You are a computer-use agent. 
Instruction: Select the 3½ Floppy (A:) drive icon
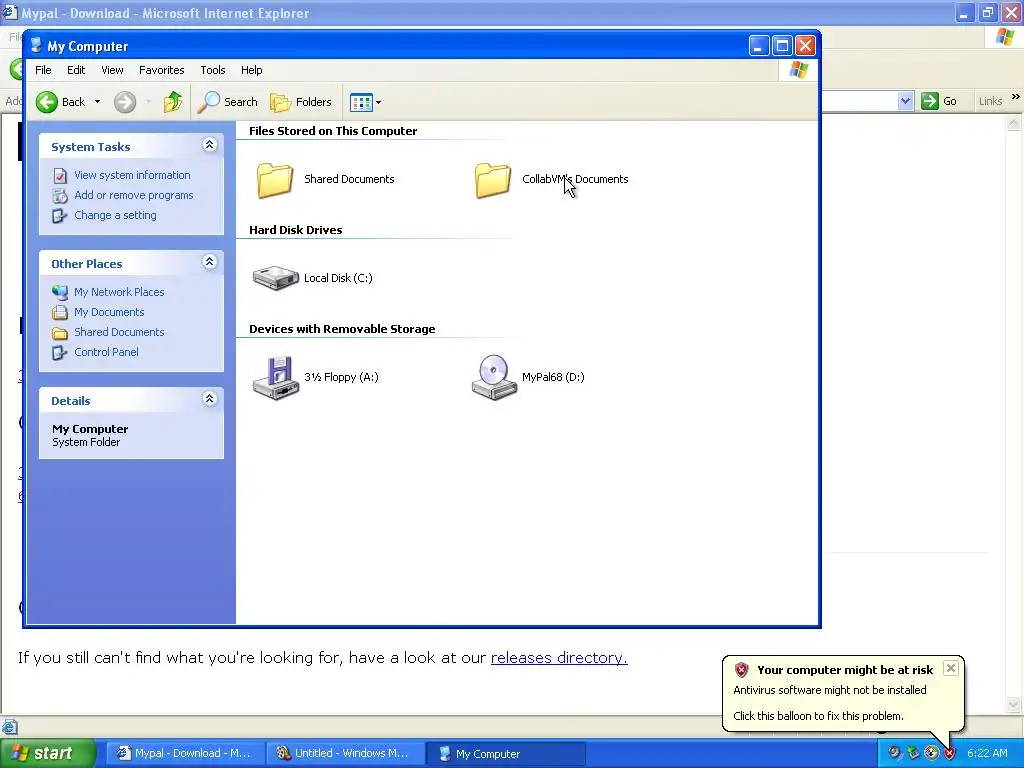pos(276,377)
